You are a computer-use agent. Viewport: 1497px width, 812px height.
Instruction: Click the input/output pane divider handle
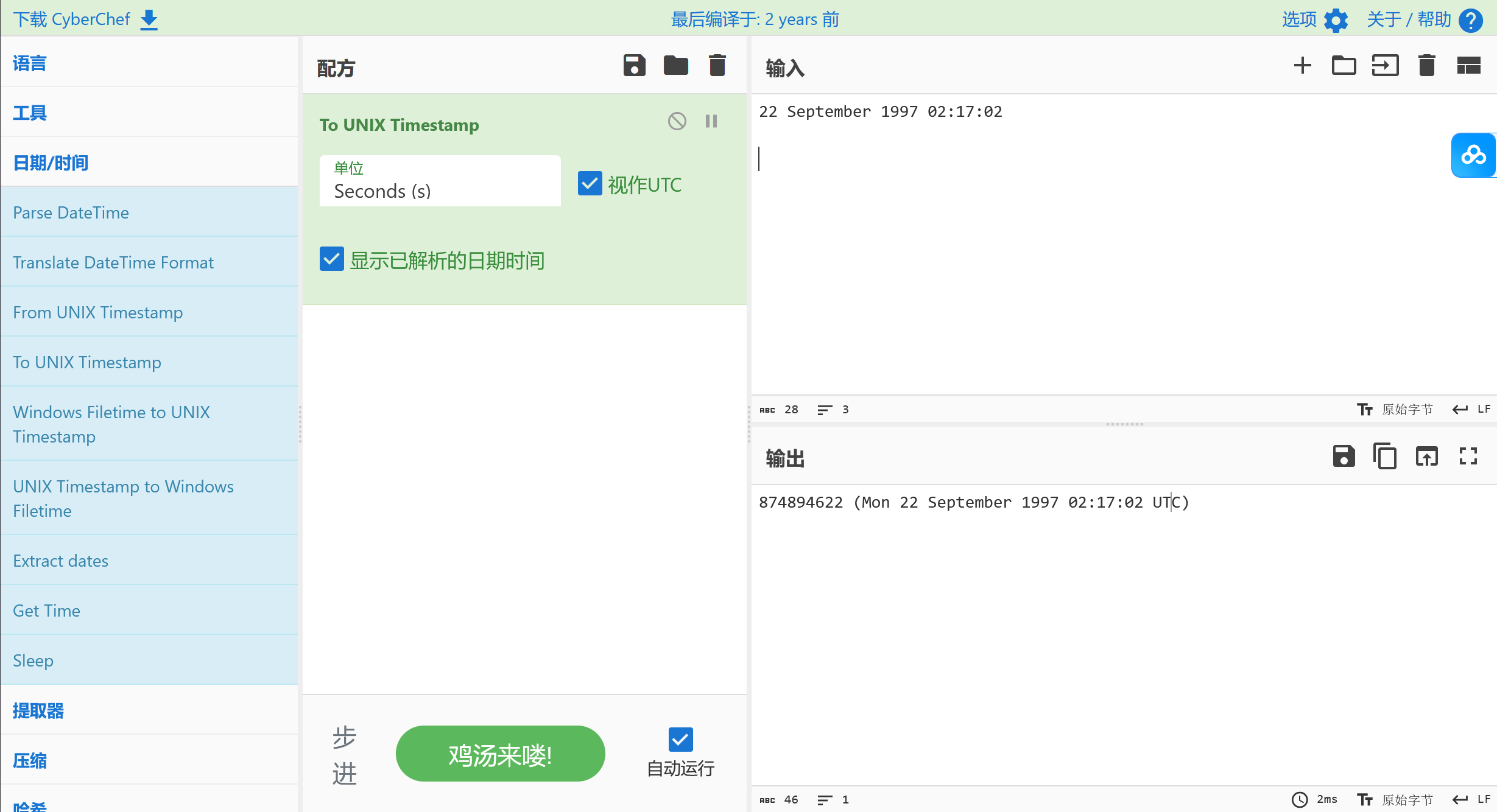(1124, 424)
